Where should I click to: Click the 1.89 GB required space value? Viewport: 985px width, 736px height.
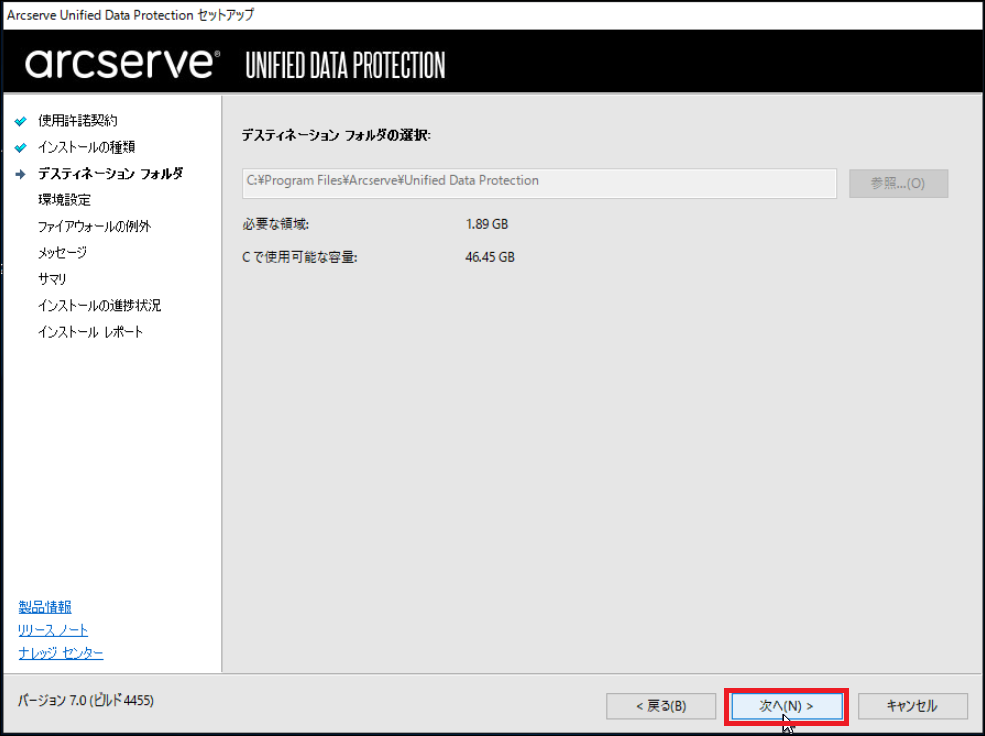point(487,224)
